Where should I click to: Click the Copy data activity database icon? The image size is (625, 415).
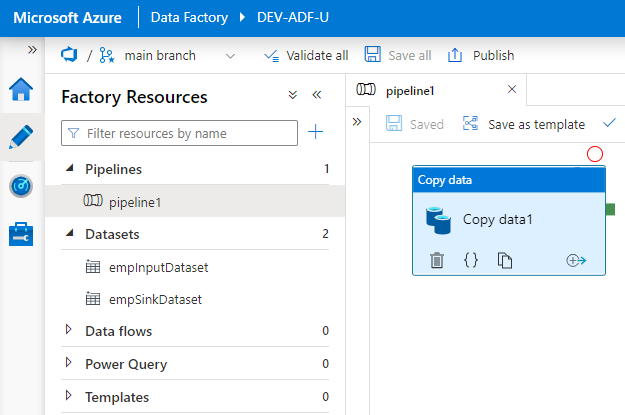pyautogui.click(x=438, y=220)
